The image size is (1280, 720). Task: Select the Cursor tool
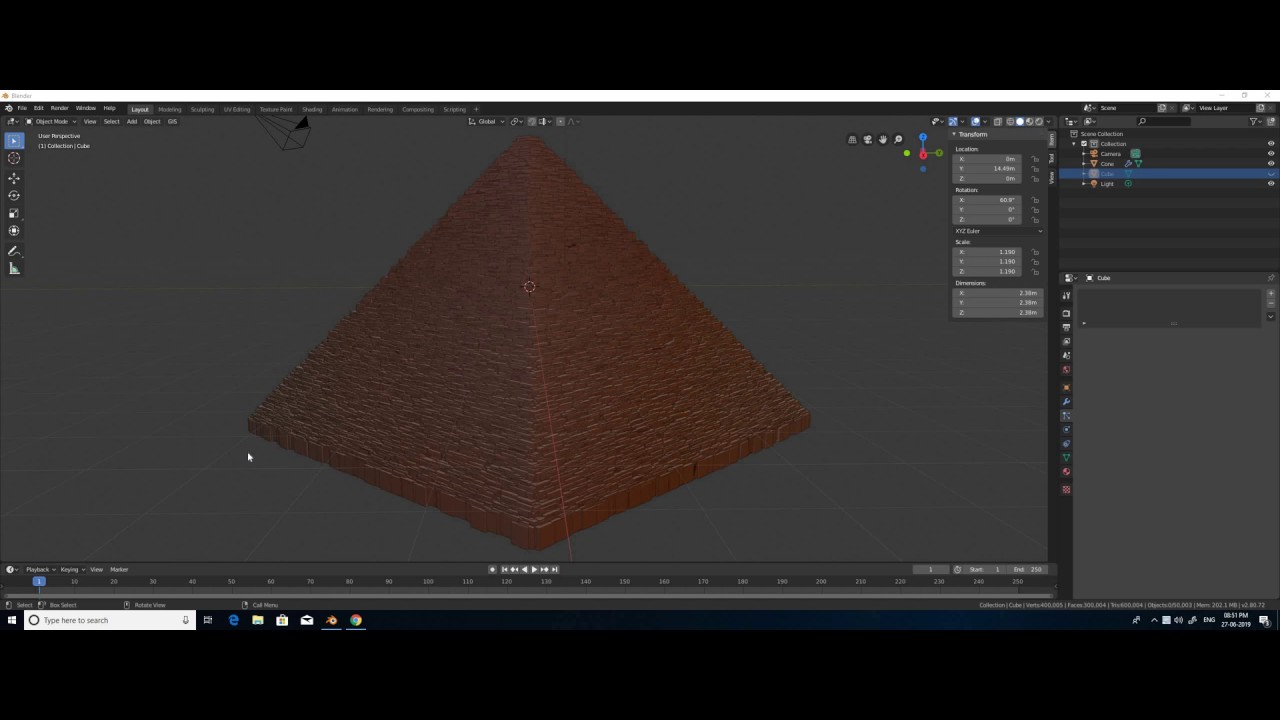[x=14, y=158]
